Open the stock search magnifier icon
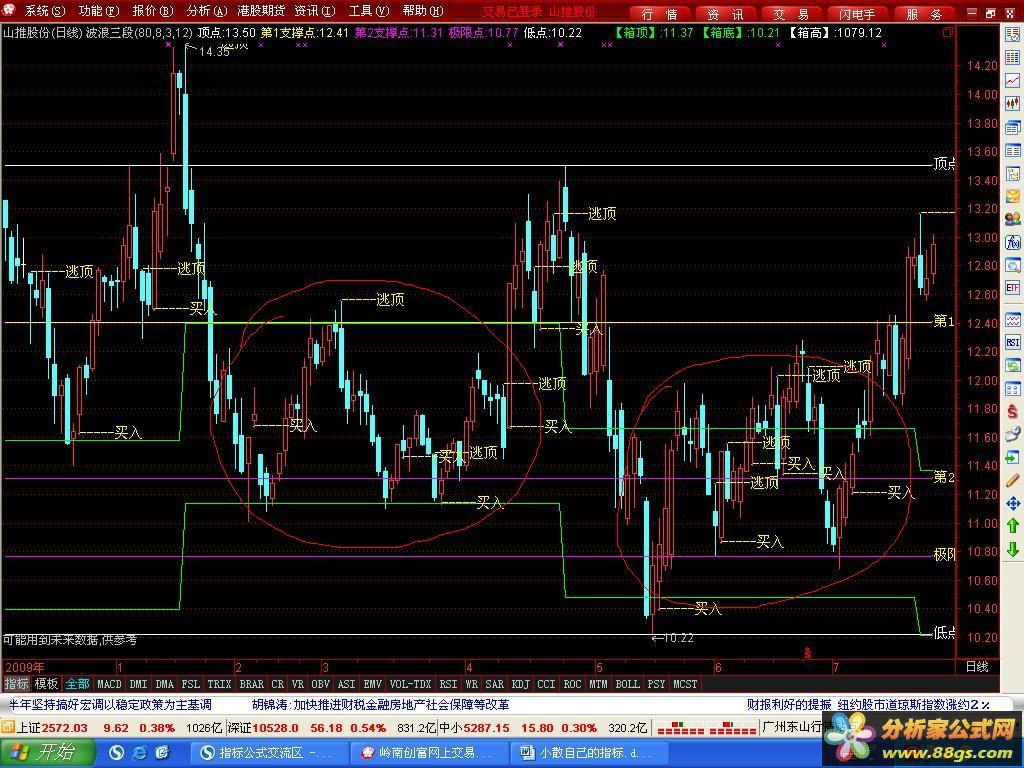 1012,265
